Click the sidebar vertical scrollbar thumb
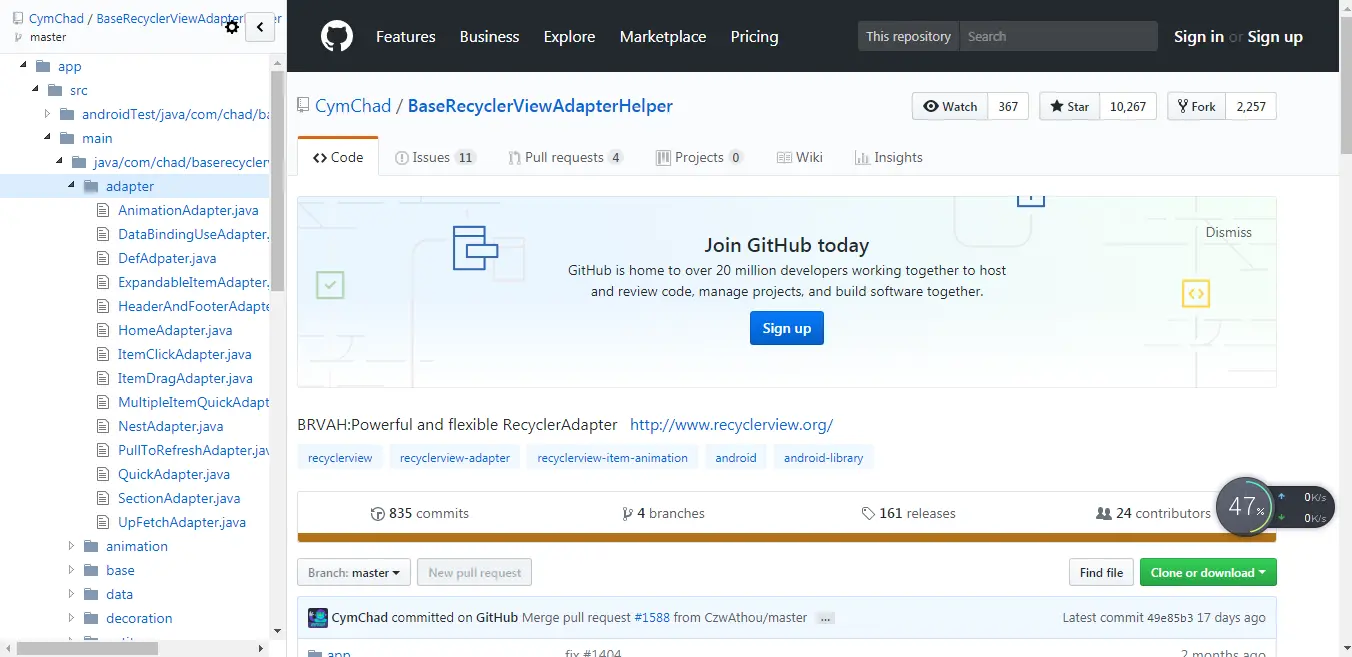The height and width of the screenshot is (657, 1352). click(278, 180)
